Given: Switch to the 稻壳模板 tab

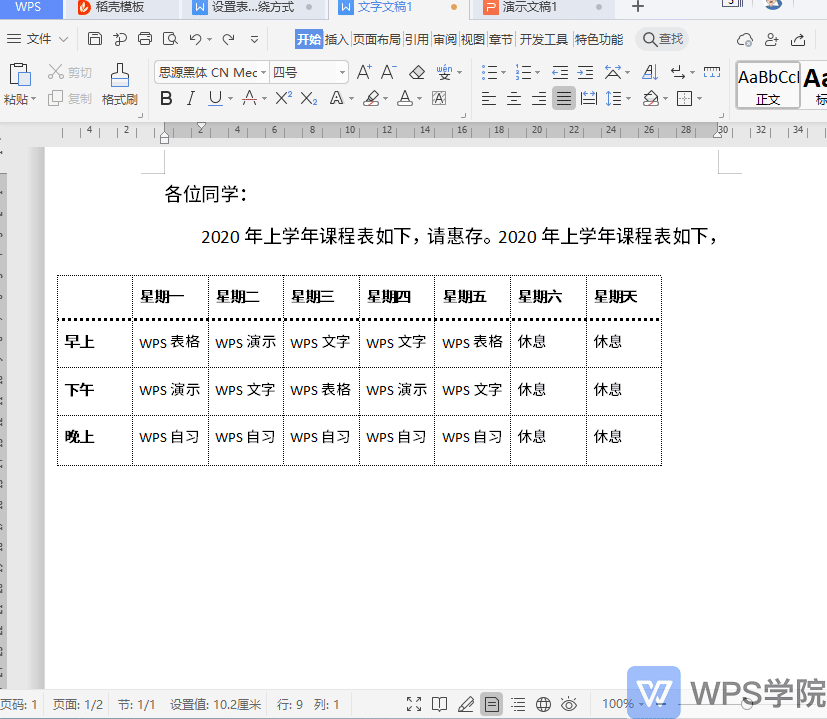Looking at the screenshot, I should (x=121, y=7).
